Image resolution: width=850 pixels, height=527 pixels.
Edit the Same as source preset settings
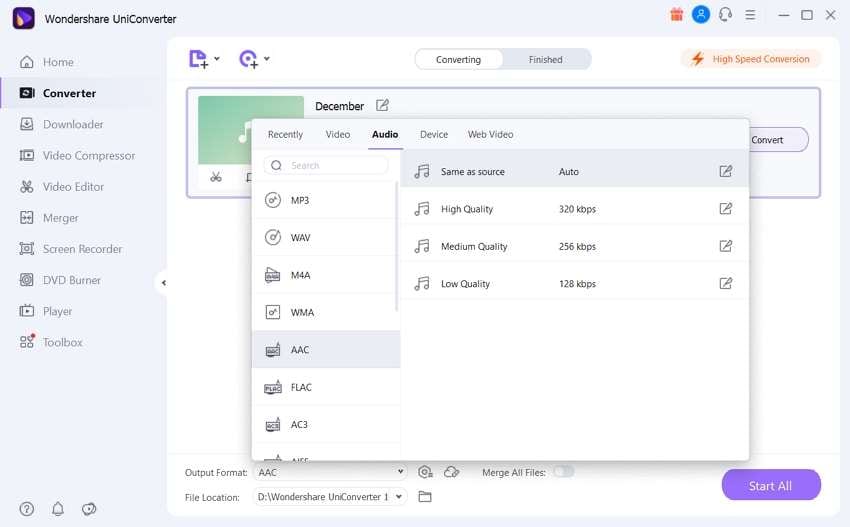725,171
